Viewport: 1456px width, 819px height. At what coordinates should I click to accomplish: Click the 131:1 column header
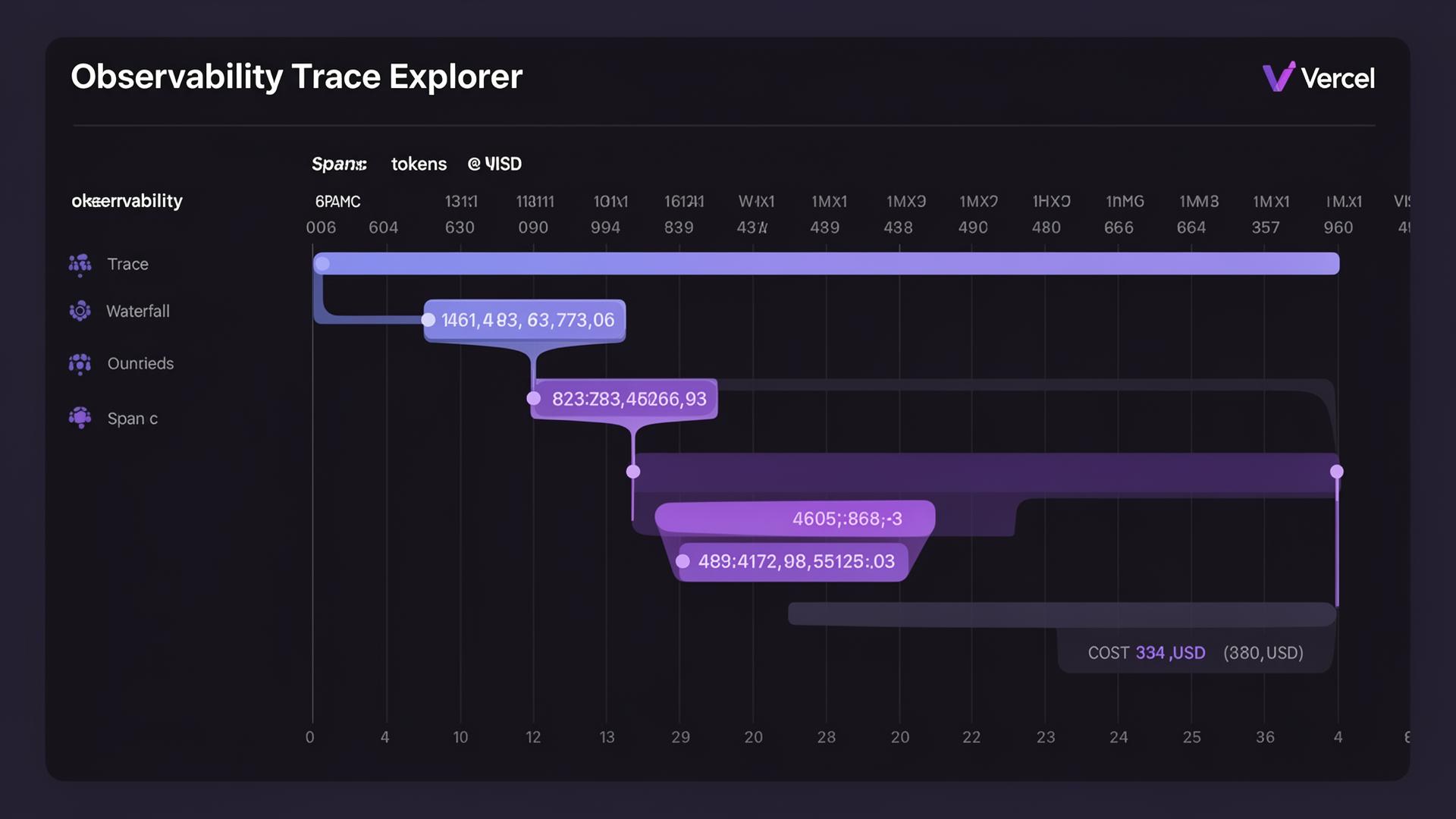461,202
